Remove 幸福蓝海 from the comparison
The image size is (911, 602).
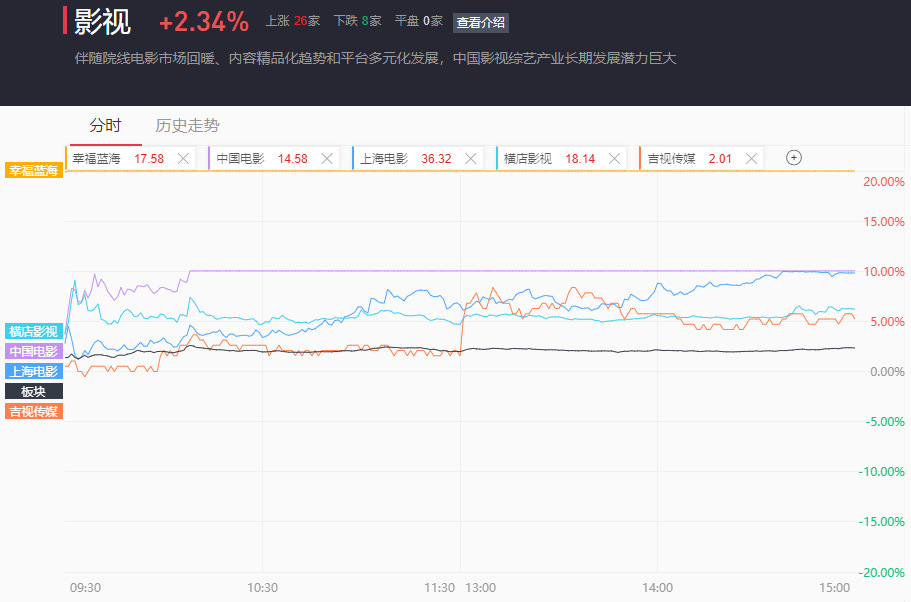(x=183, y=158)
